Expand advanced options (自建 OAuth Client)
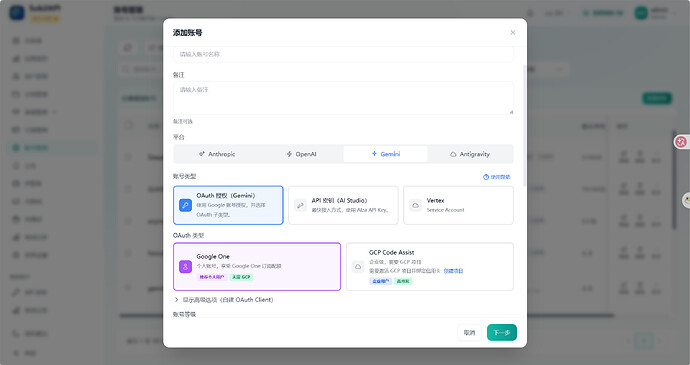The height and width of the screenshot is (365, 690). 224,300
